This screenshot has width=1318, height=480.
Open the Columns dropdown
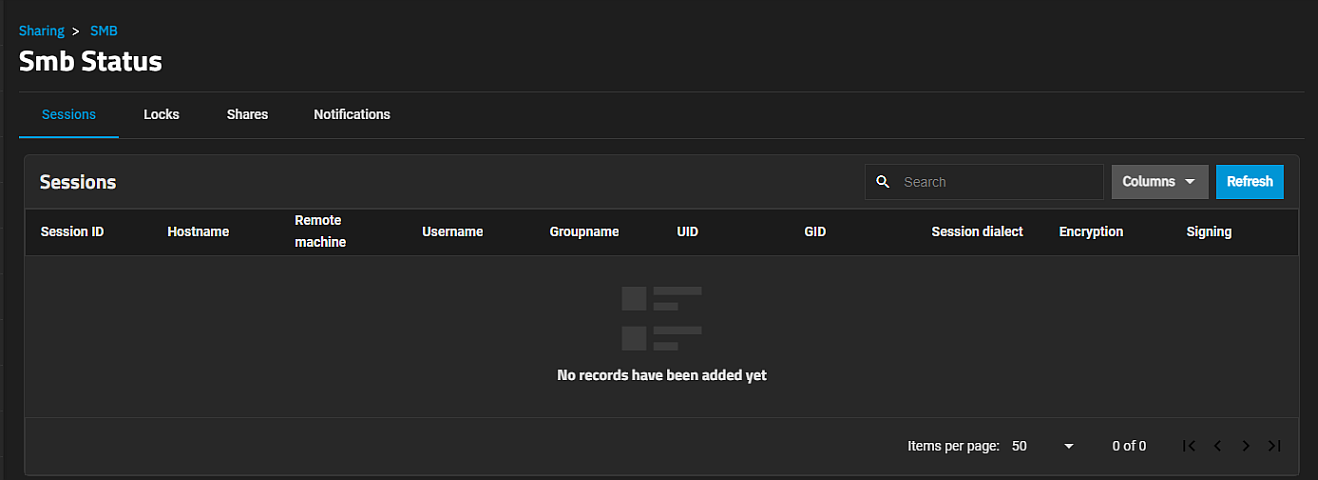[x=1159, y=182]
